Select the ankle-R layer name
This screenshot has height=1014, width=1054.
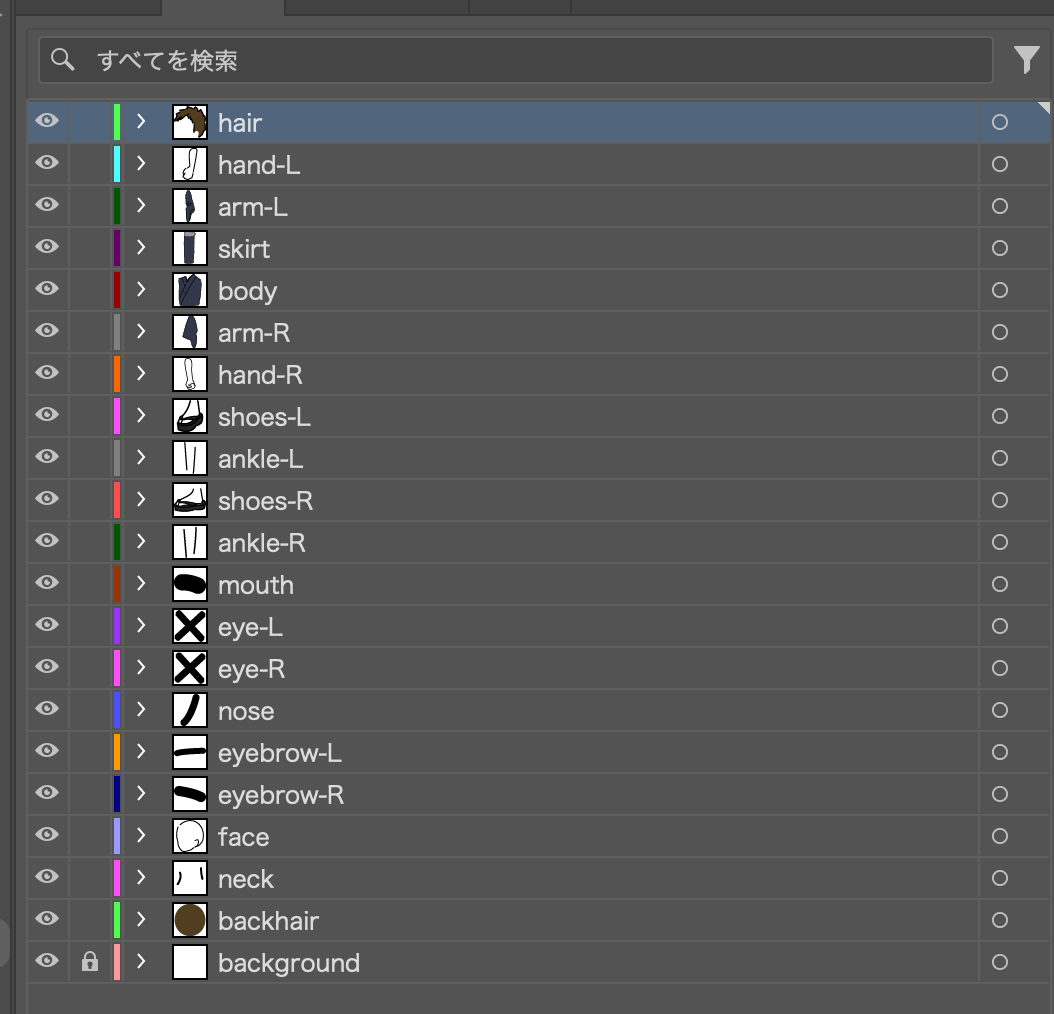click(261, 543)
